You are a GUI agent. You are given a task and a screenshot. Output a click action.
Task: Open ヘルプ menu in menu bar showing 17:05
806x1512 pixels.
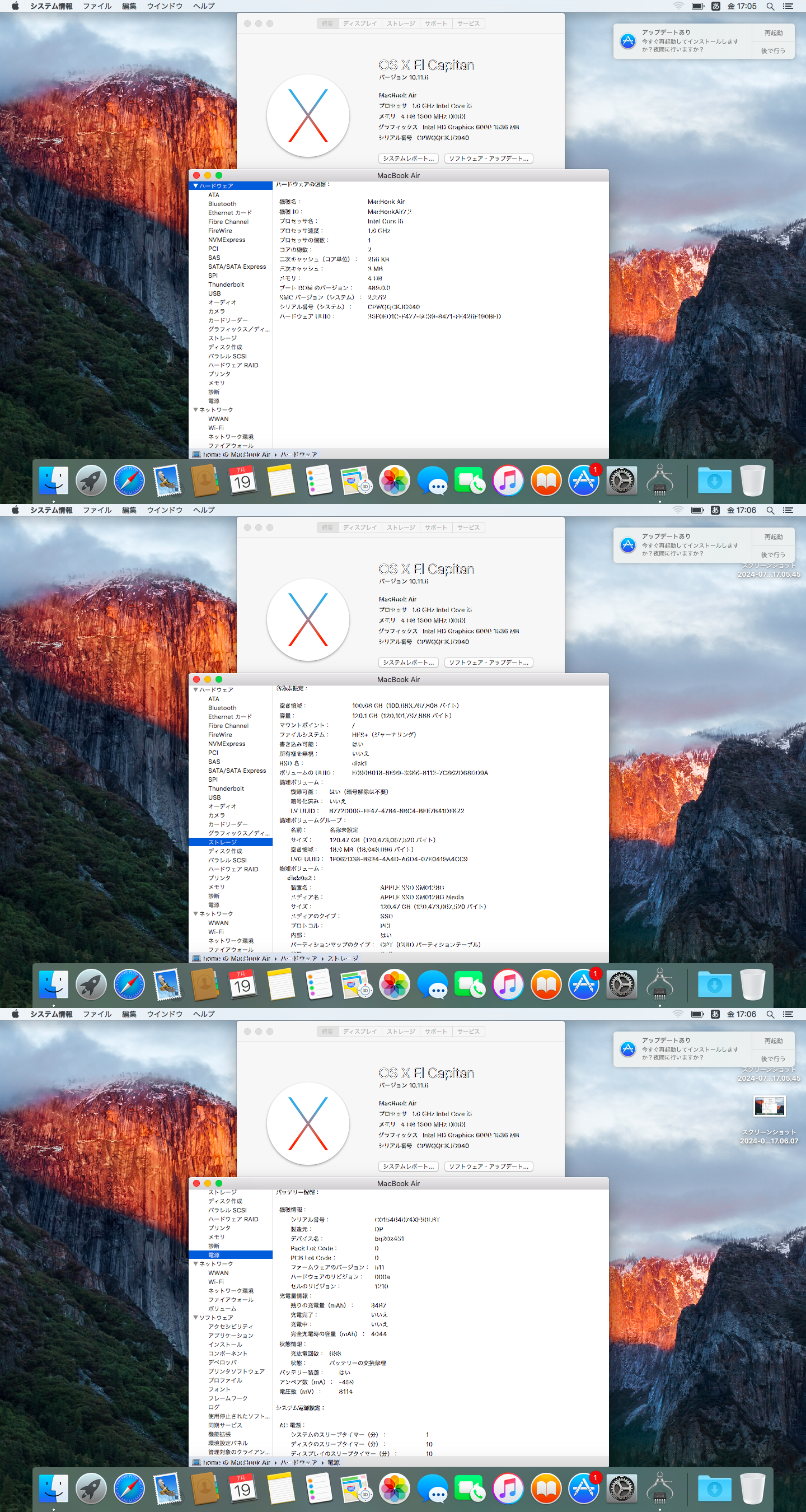click(x=204, y=6)
